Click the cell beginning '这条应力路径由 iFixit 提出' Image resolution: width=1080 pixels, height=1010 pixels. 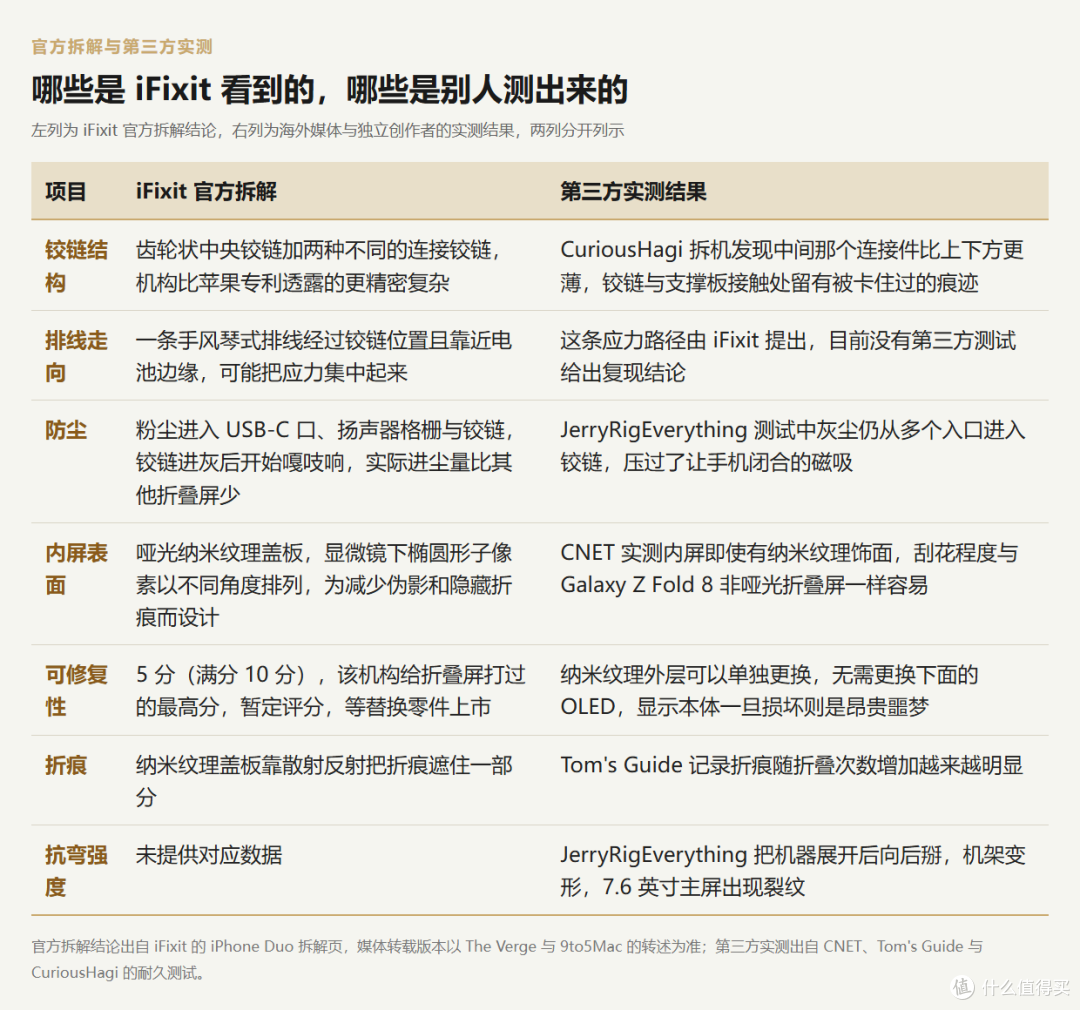[788, 356]
